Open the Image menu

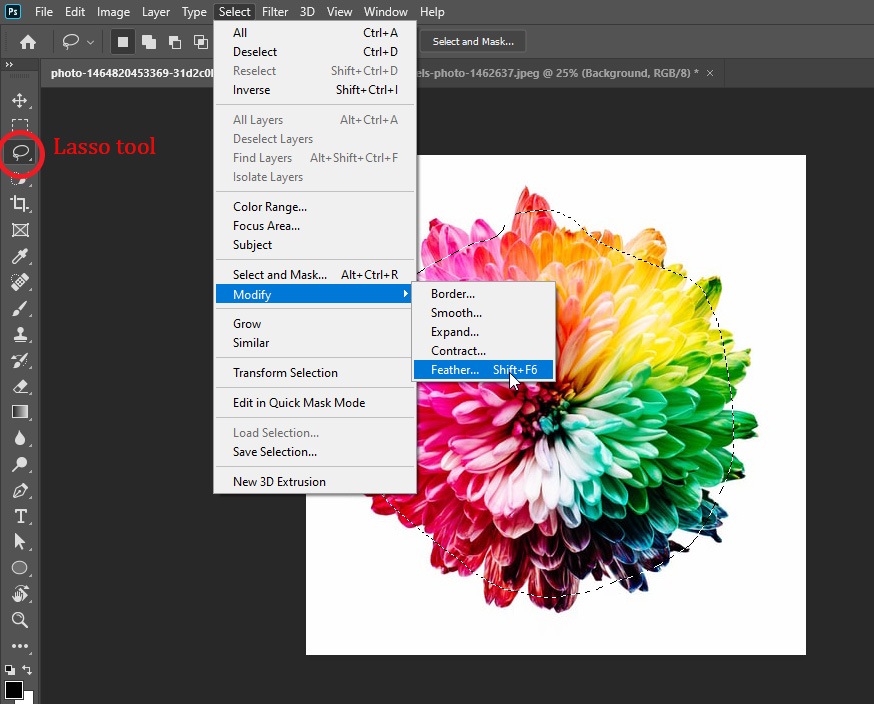(x=113, y=12)
